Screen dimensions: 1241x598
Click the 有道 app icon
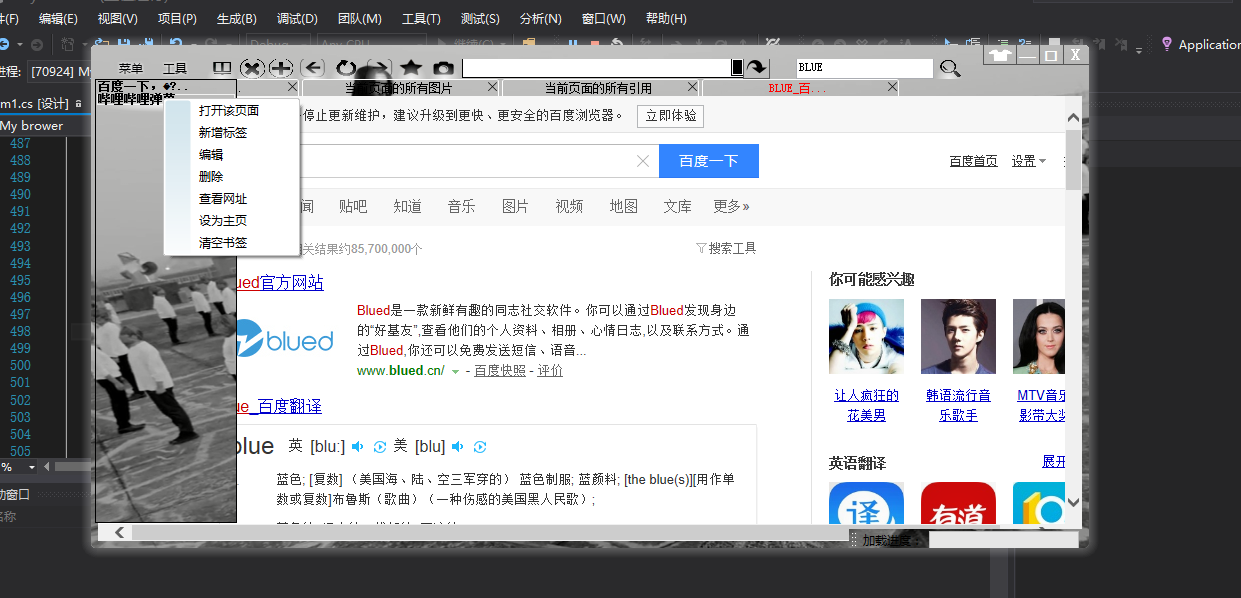[958, 503]
